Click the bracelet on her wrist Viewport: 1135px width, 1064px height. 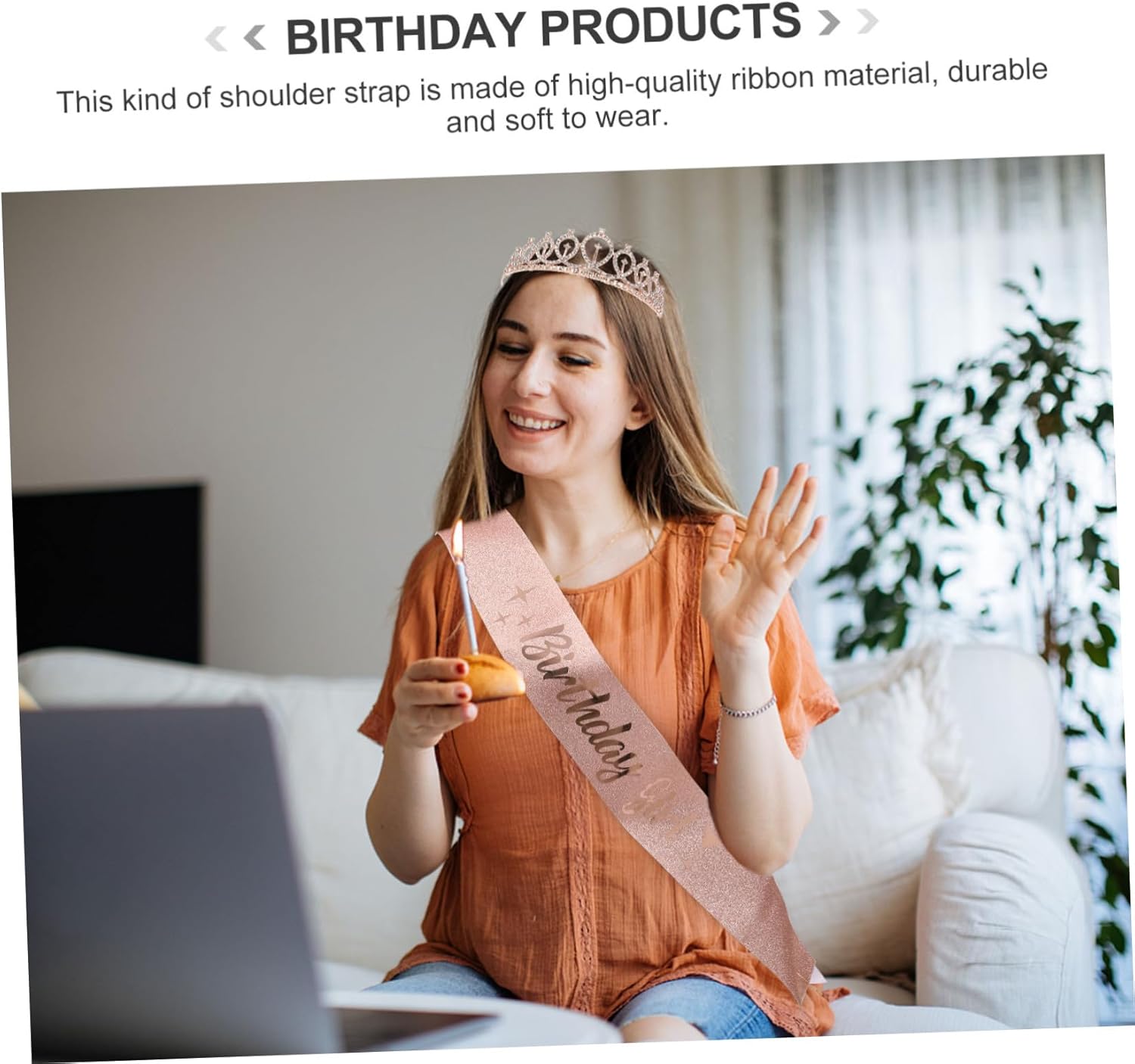[x=747, y=708]
